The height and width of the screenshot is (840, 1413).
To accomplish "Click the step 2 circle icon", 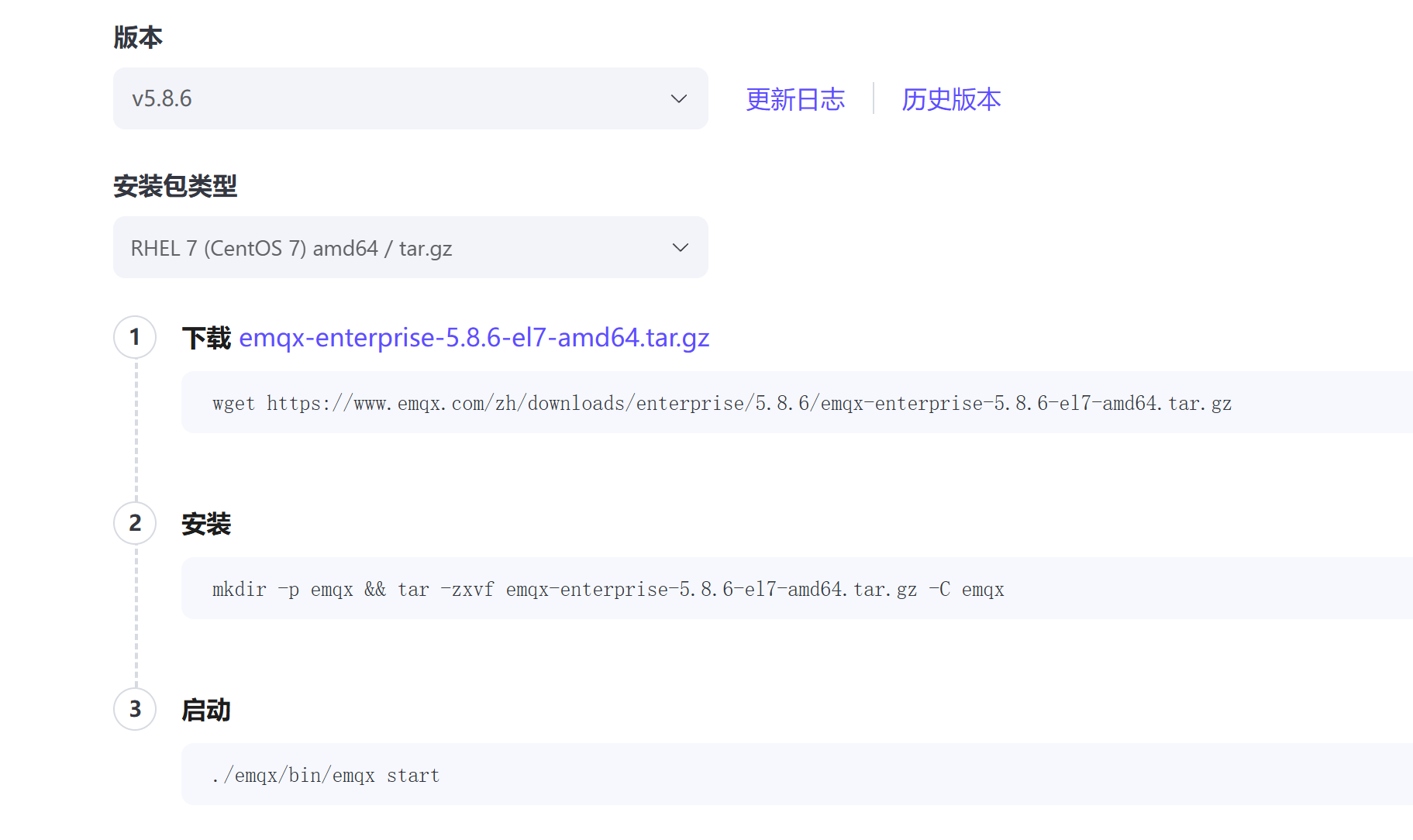I will [135, 523].
